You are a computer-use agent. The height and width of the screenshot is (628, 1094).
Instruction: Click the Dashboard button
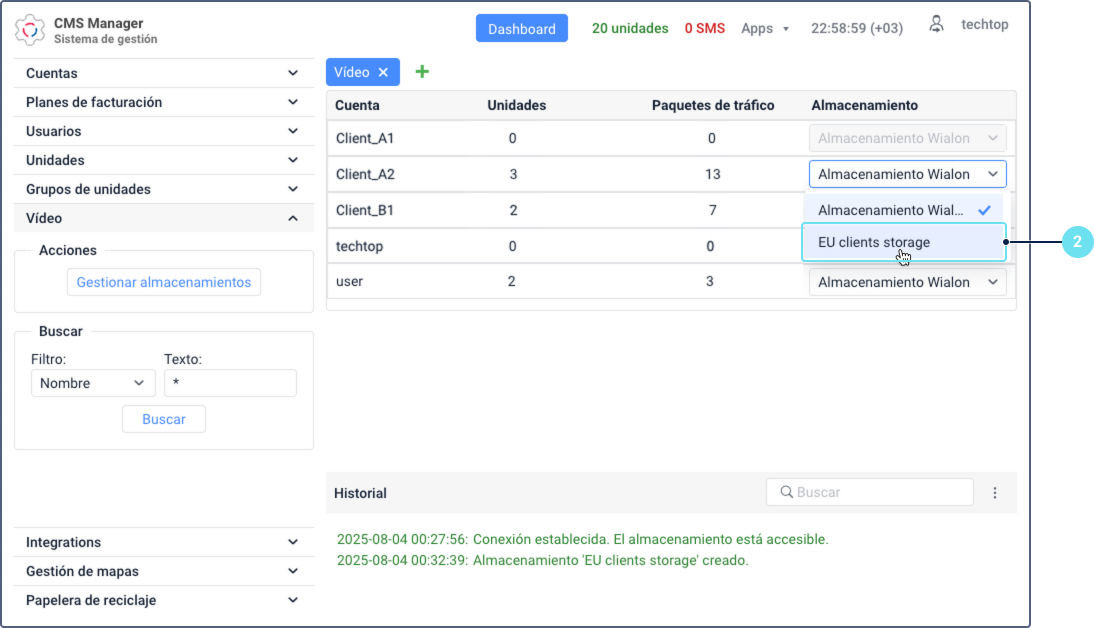(521, 29)
